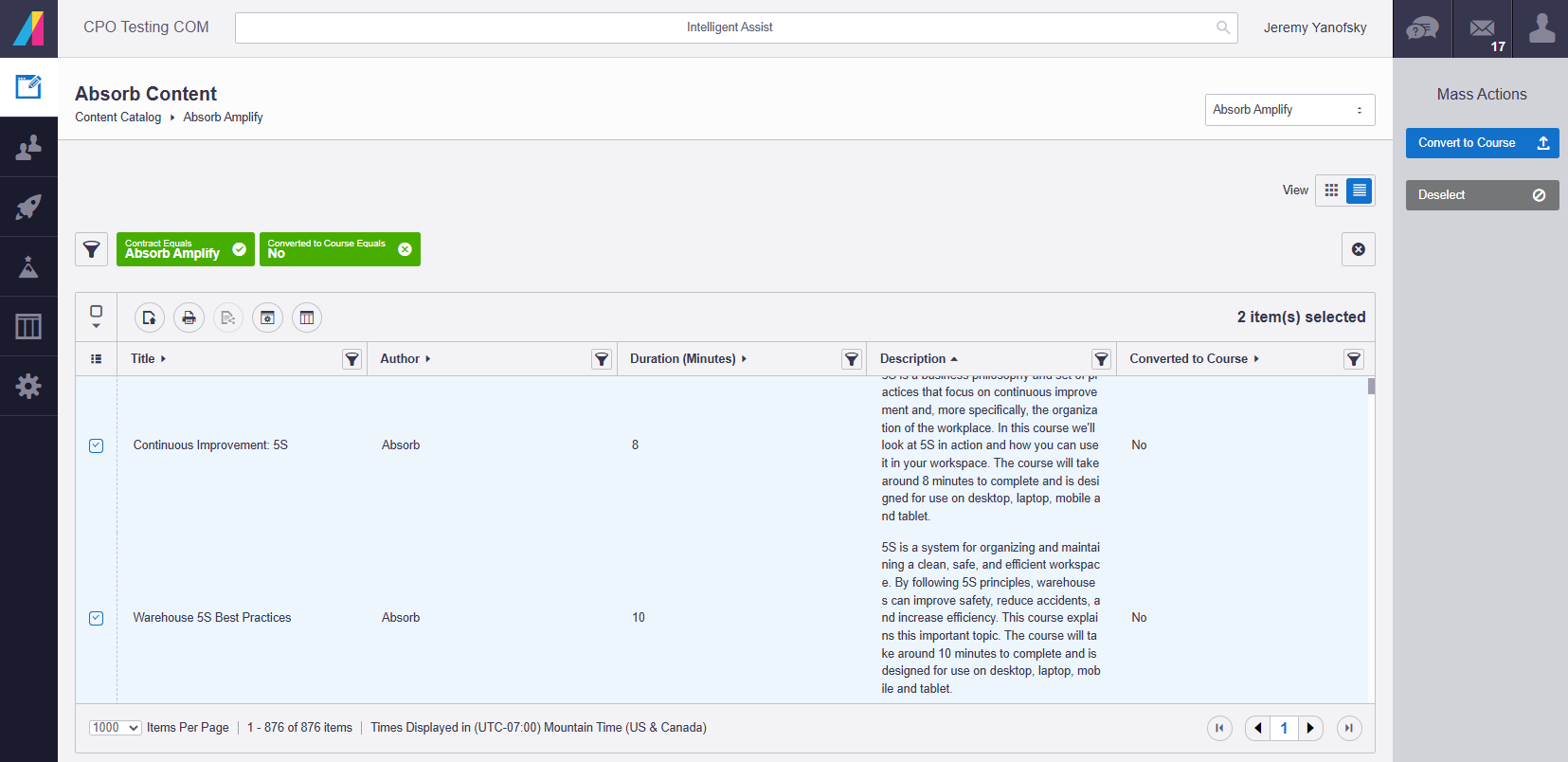Open the mountain-star sidebar icon
The image size is (1568, 762).
click(x=28, y=266)
